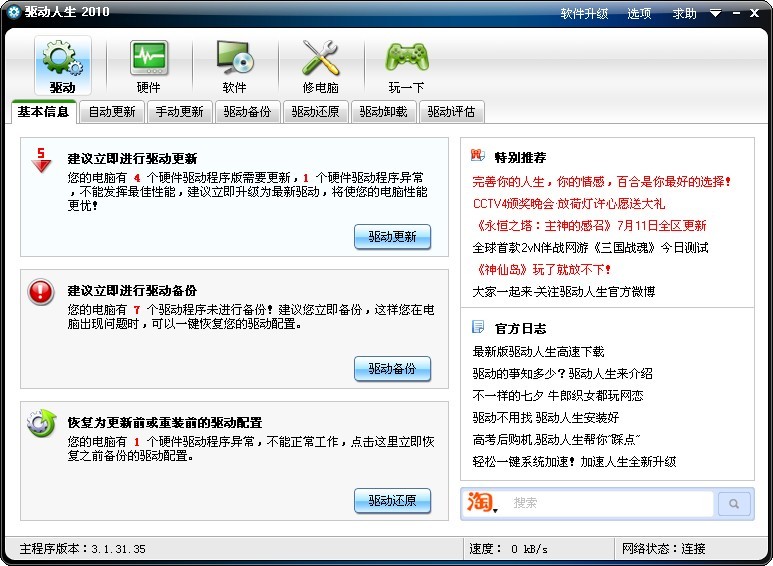
Task: Open the title bar dropdown arrow menu
Action: tap(715, 14)
